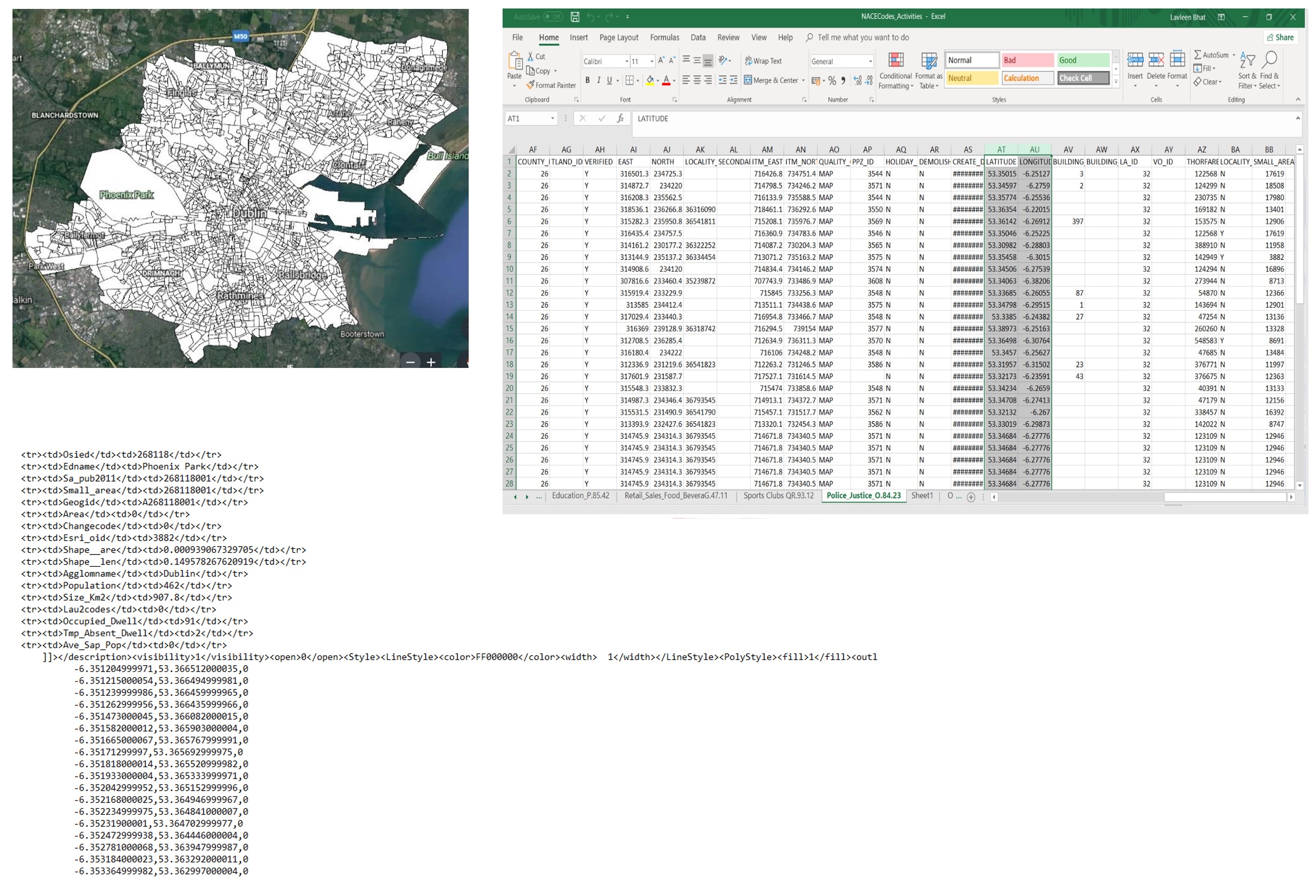This screenshot has width=1316, height=896.
Task: Toggle Wrap Text
Action: [763, 61]
